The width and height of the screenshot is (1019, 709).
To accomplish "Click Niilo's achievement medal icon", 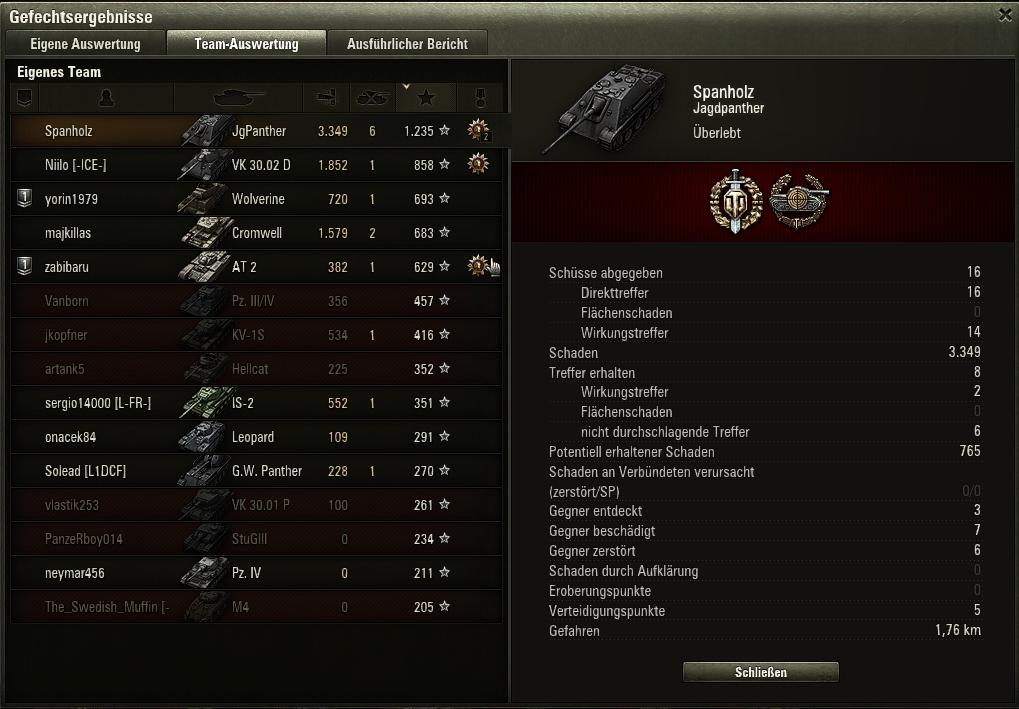I will coord(478,164).
